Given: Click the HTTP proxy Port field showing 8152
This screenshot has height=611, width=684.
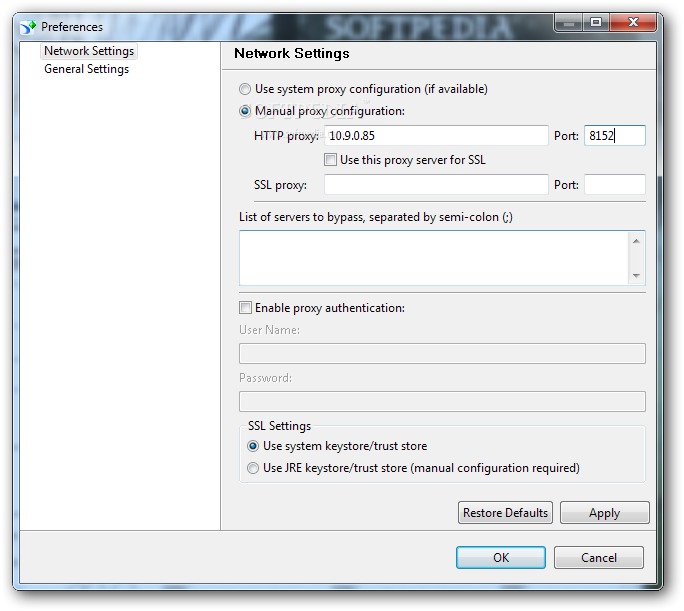Looking at the screenshot, I should point(615,136).
